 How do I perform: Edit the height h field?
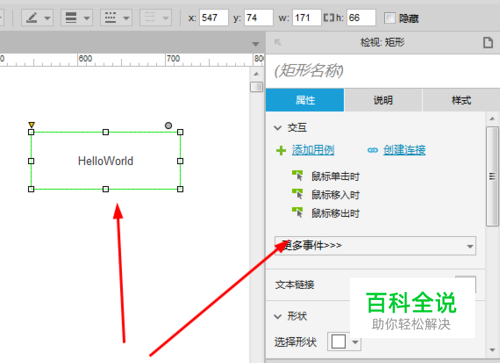tap(361, 18)
